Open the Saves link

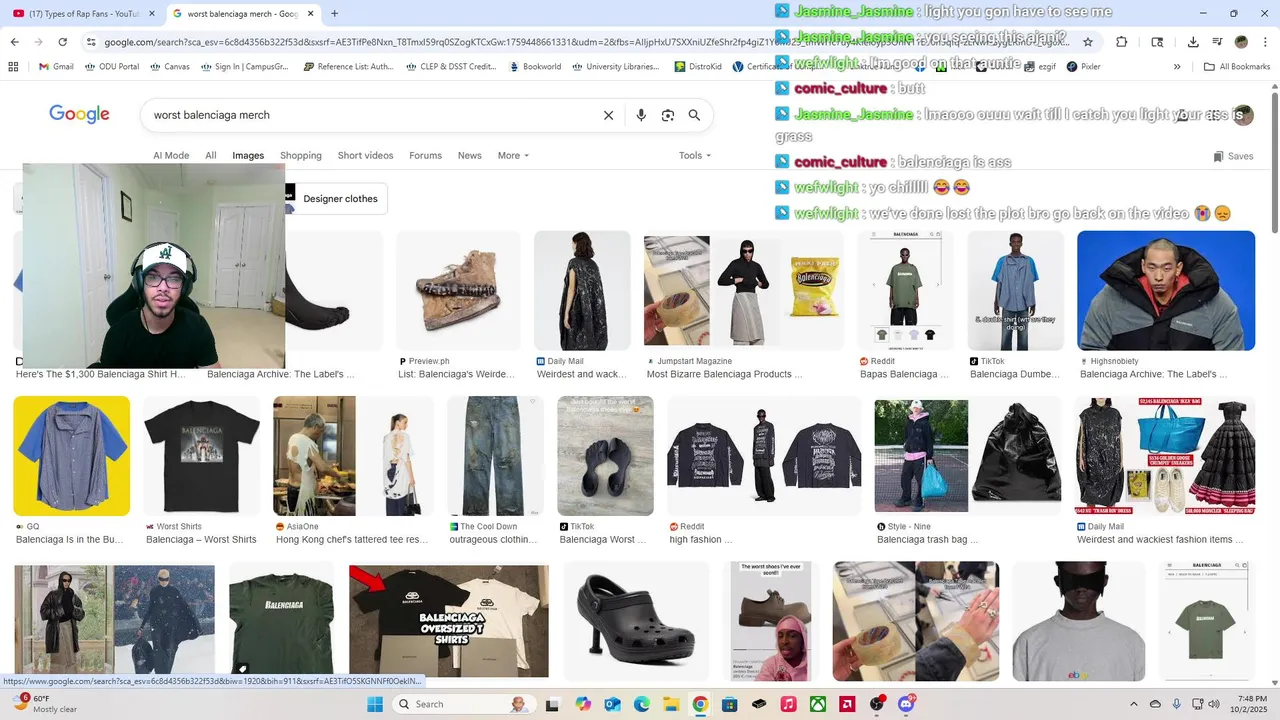[x=1233, y=156]
